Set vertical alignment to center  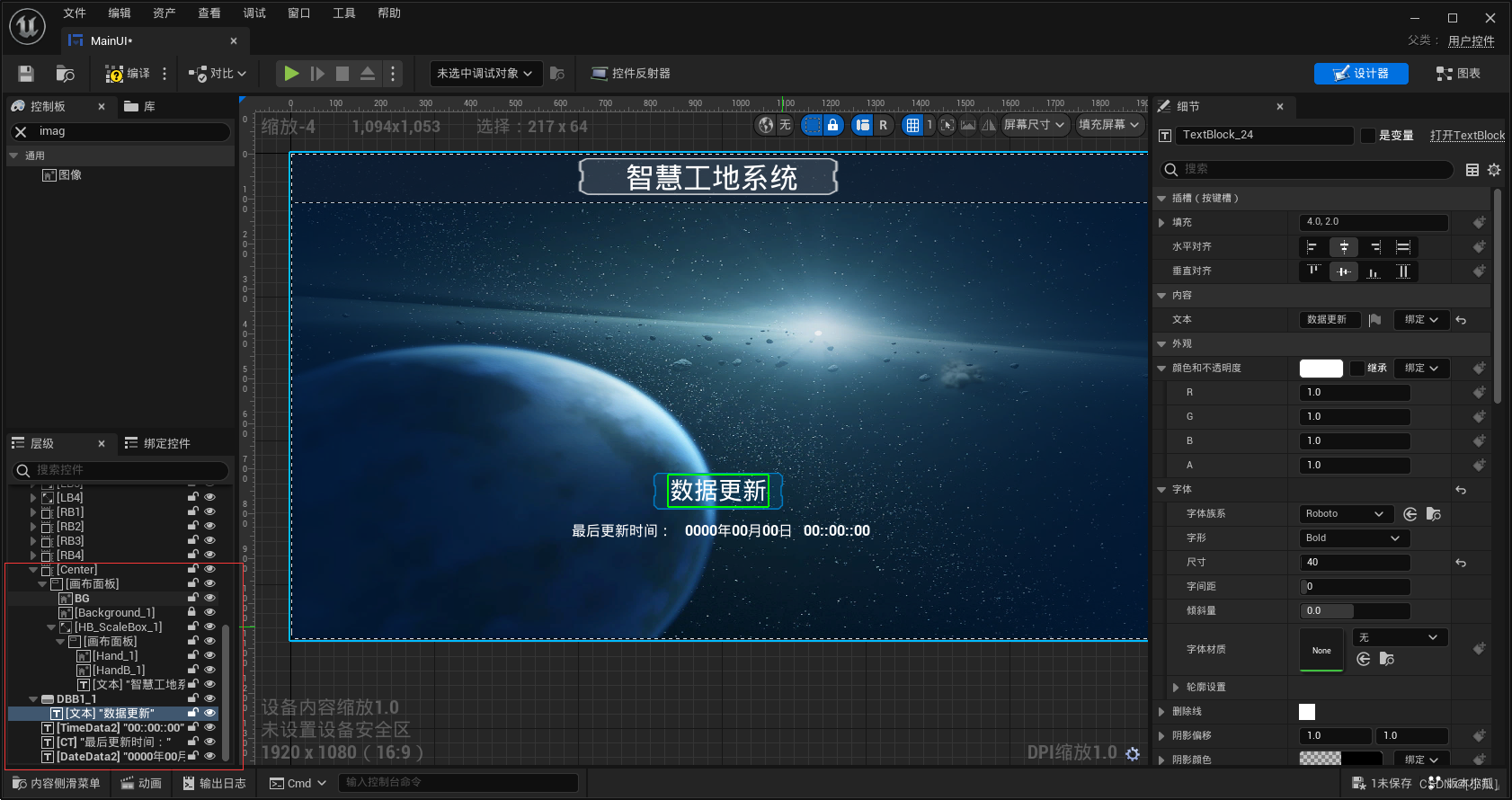coord(1344,271)
